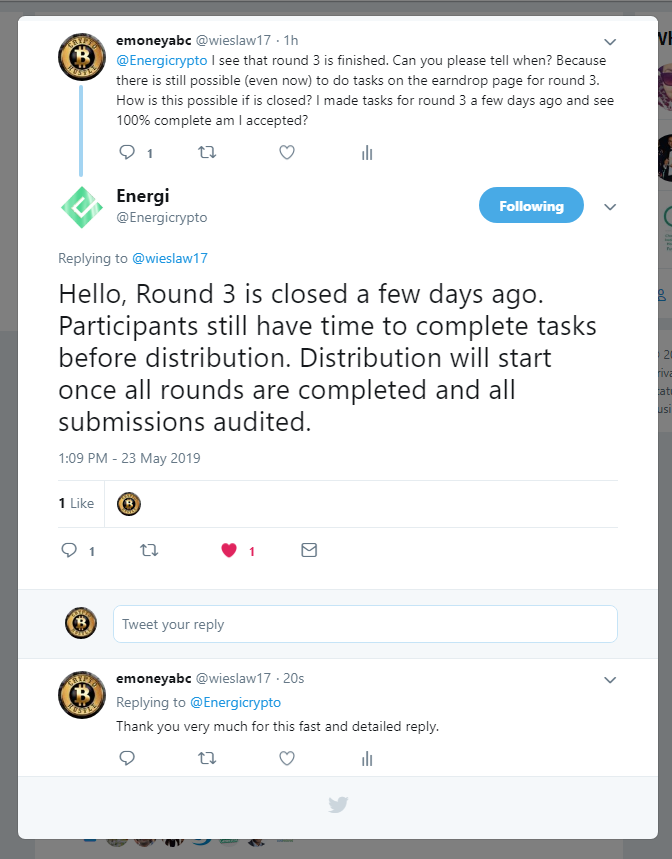View tweet activity for the first emoneyabc tweet
Screen dimensions: 672x859
click(x=367, y=153)
